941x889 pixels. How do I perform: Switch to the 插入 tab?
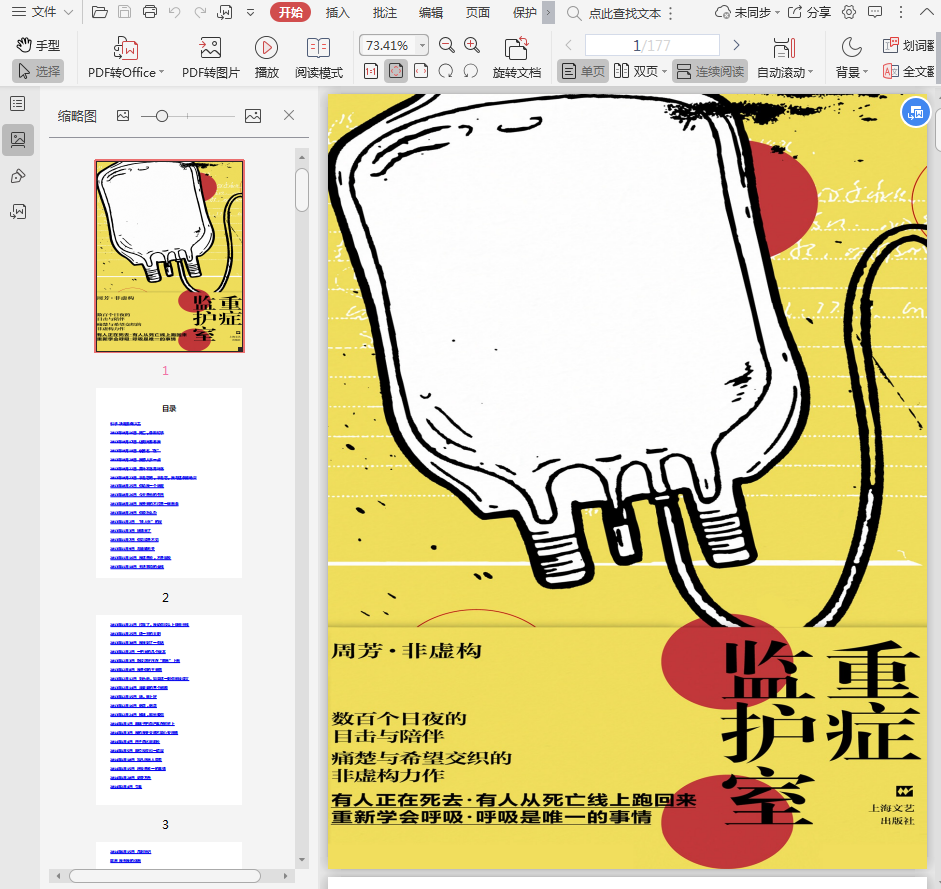click(337, 12)
